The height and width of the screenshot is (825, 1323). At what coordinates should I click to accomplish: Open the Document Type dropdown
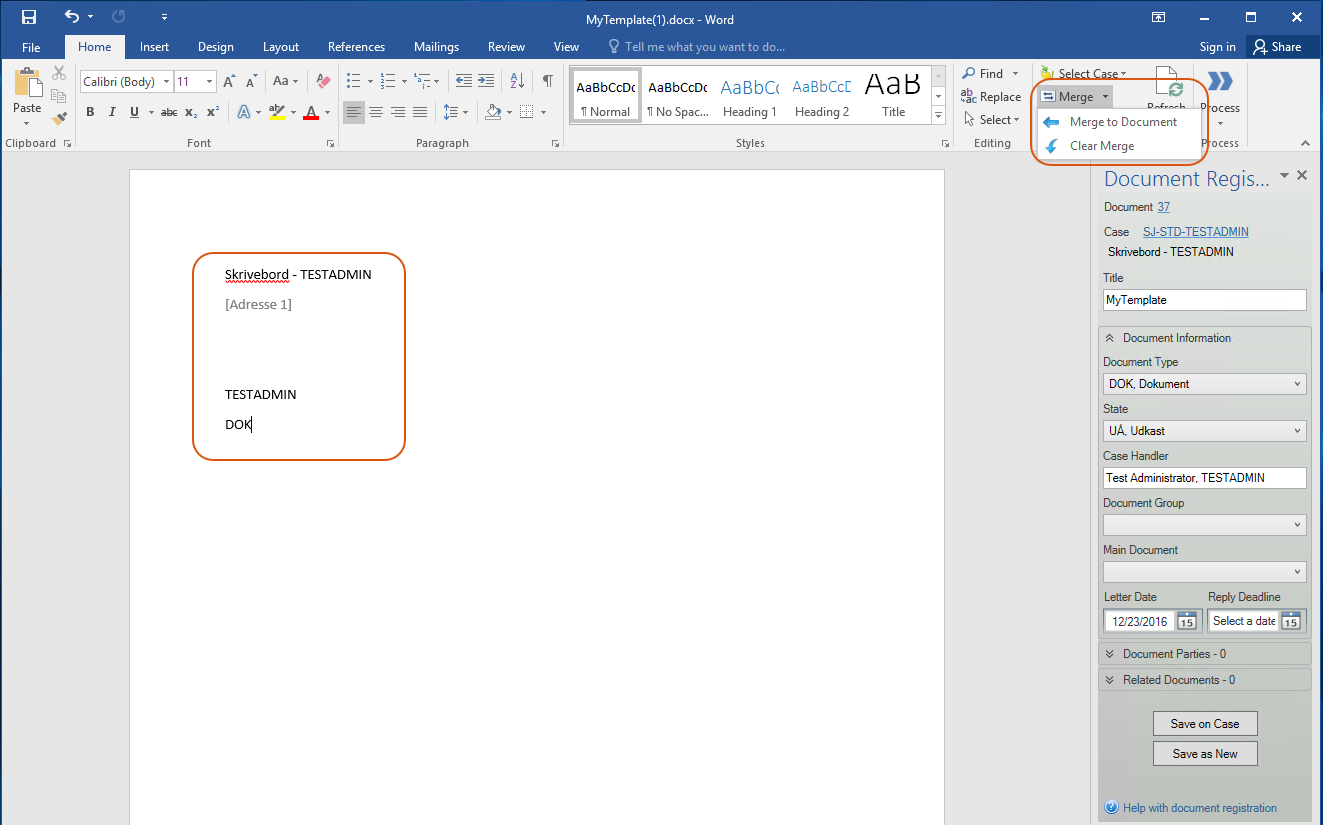[x=1204, y=384]
